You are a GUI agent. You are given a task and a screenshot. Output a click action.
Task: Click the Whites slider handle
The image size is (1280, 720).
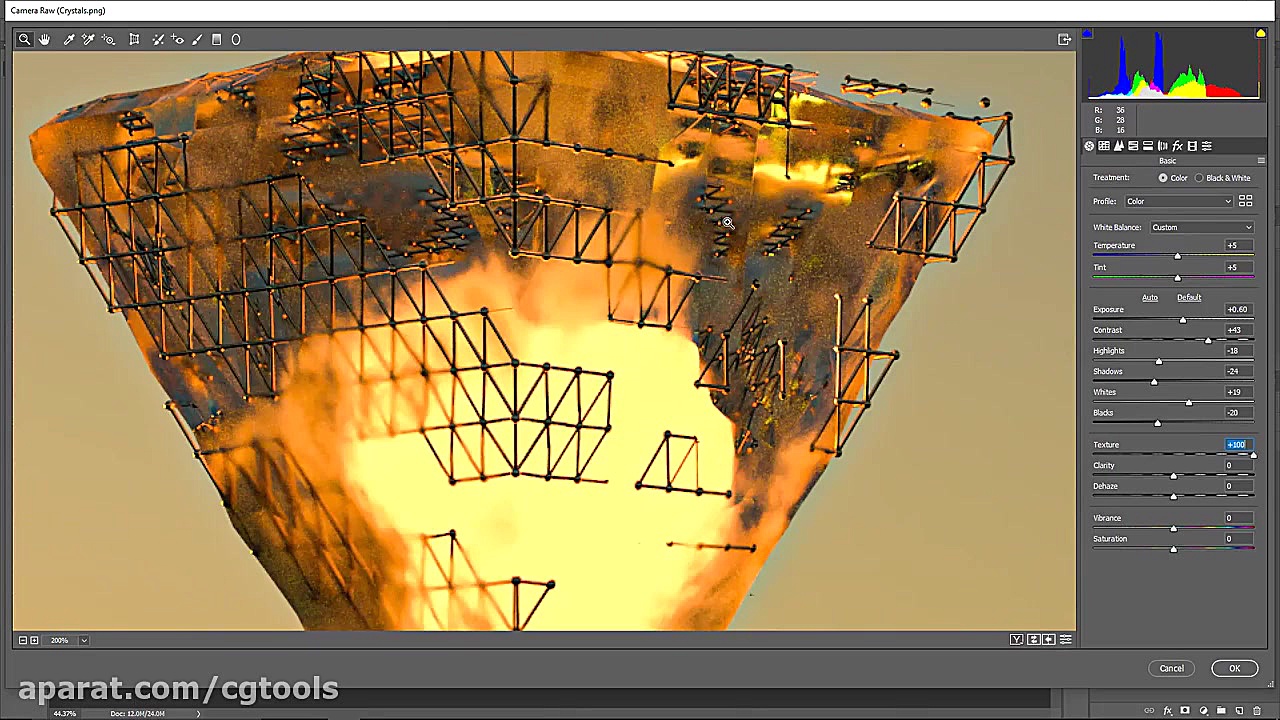pos(1189,403)
